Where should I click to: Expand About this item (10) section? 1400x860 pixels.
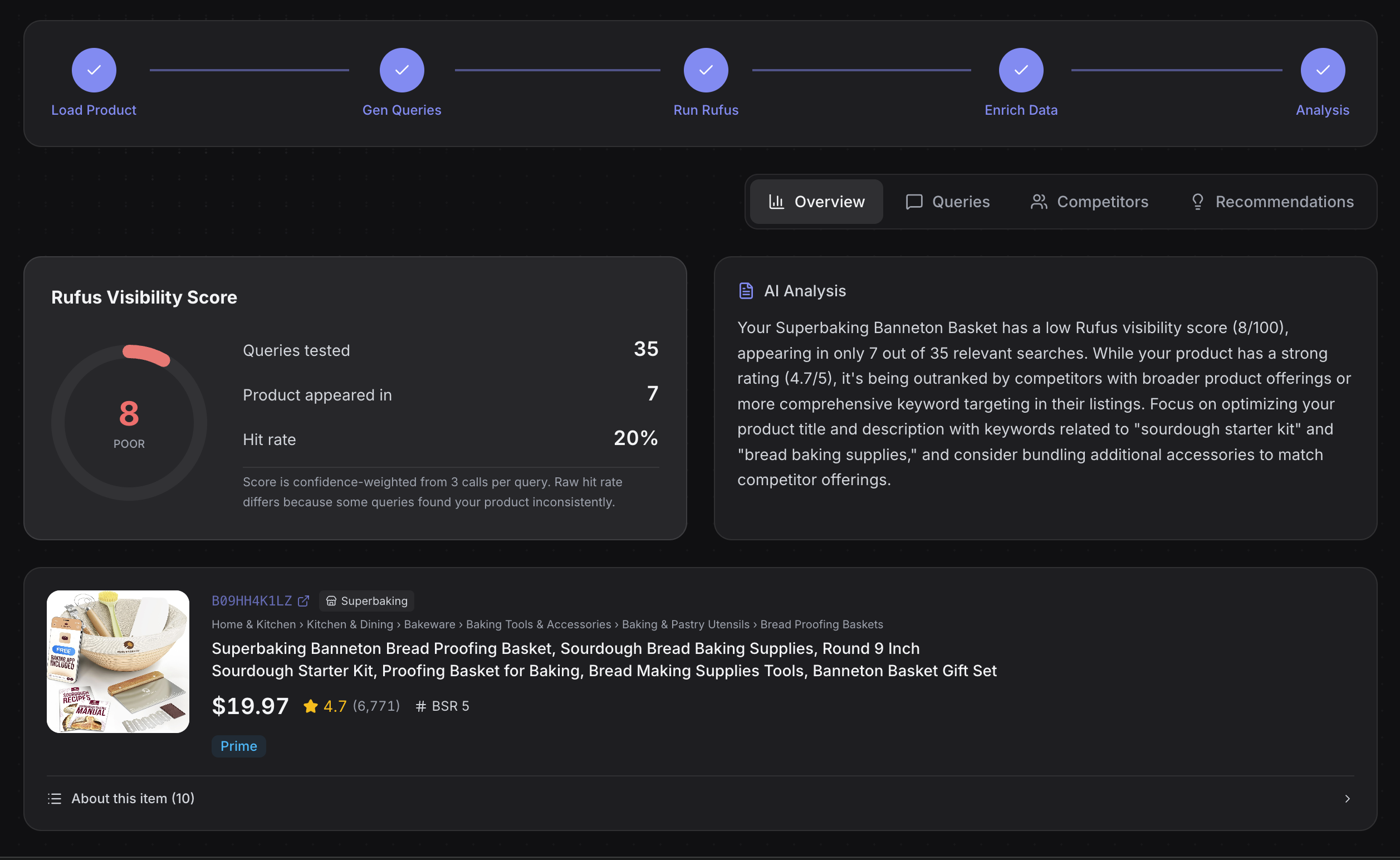[x=133, y=799]
